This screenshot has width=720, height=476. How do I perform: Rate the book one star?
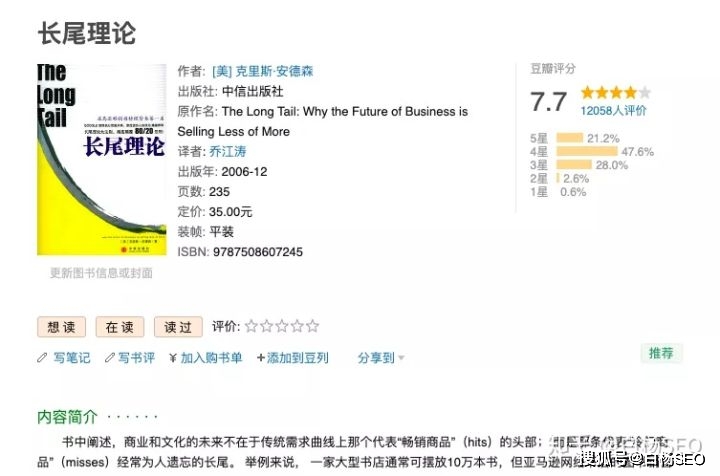[x=251, y=326]
